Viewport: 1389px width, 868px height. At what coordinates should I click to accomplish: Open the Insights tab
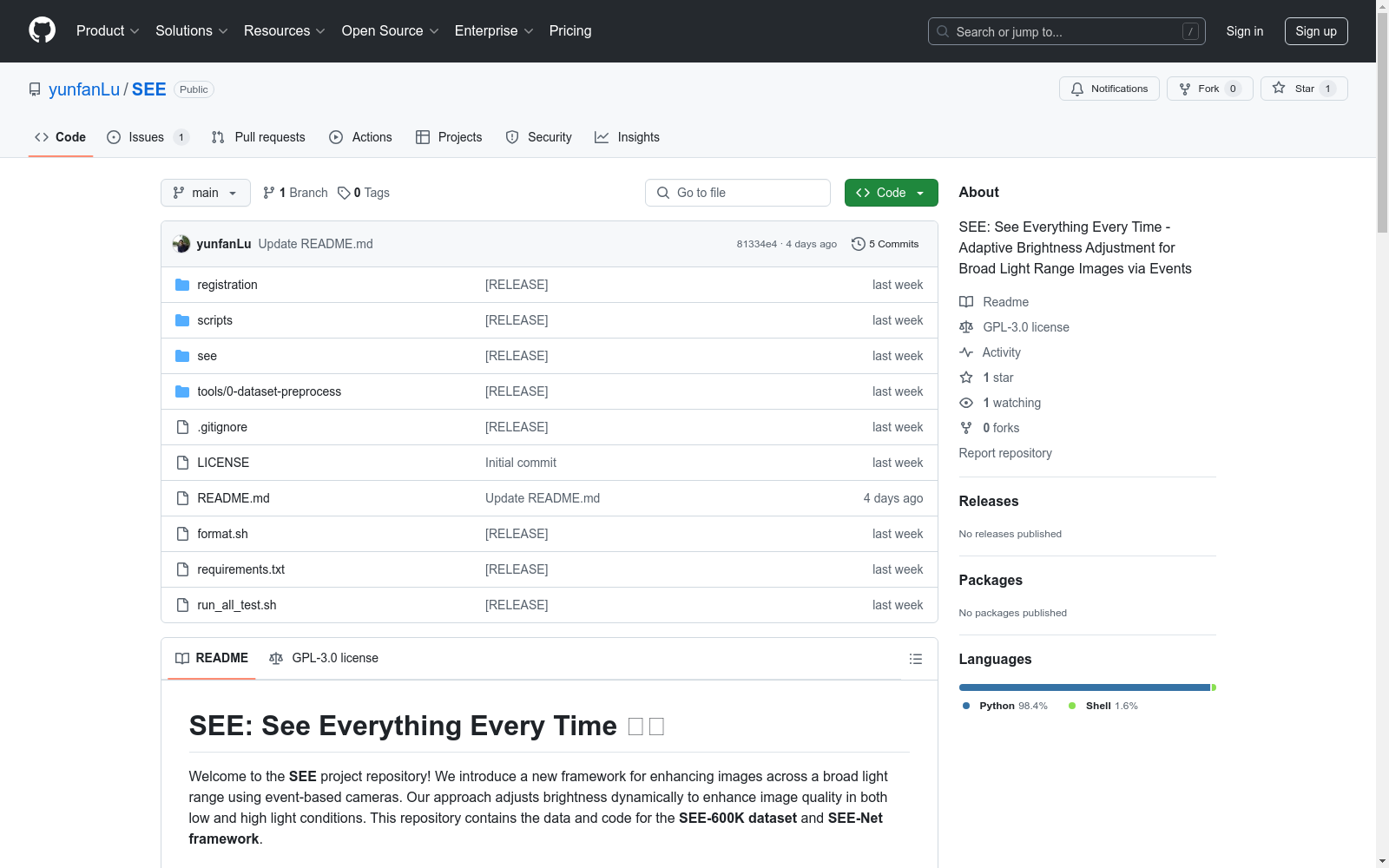click(627, 137)
